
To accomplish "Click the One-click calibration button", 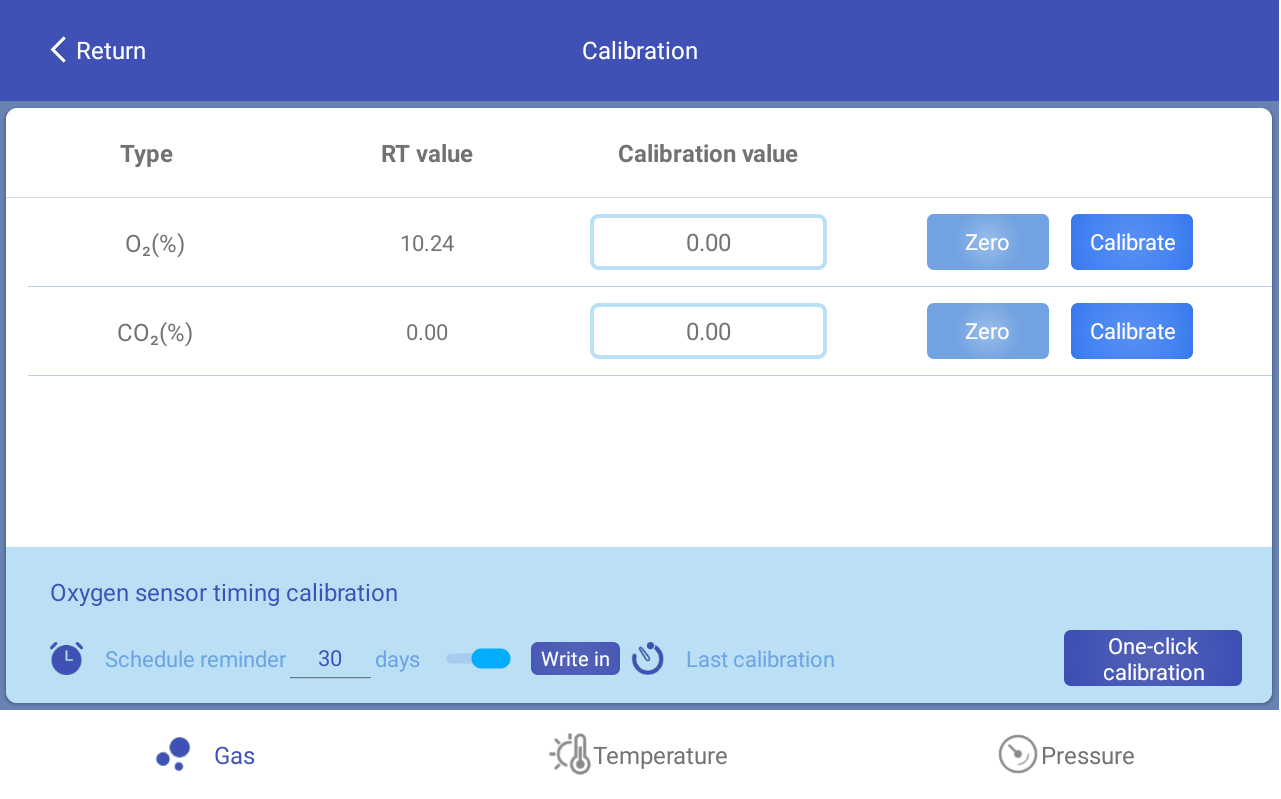I will [1152, 658].
